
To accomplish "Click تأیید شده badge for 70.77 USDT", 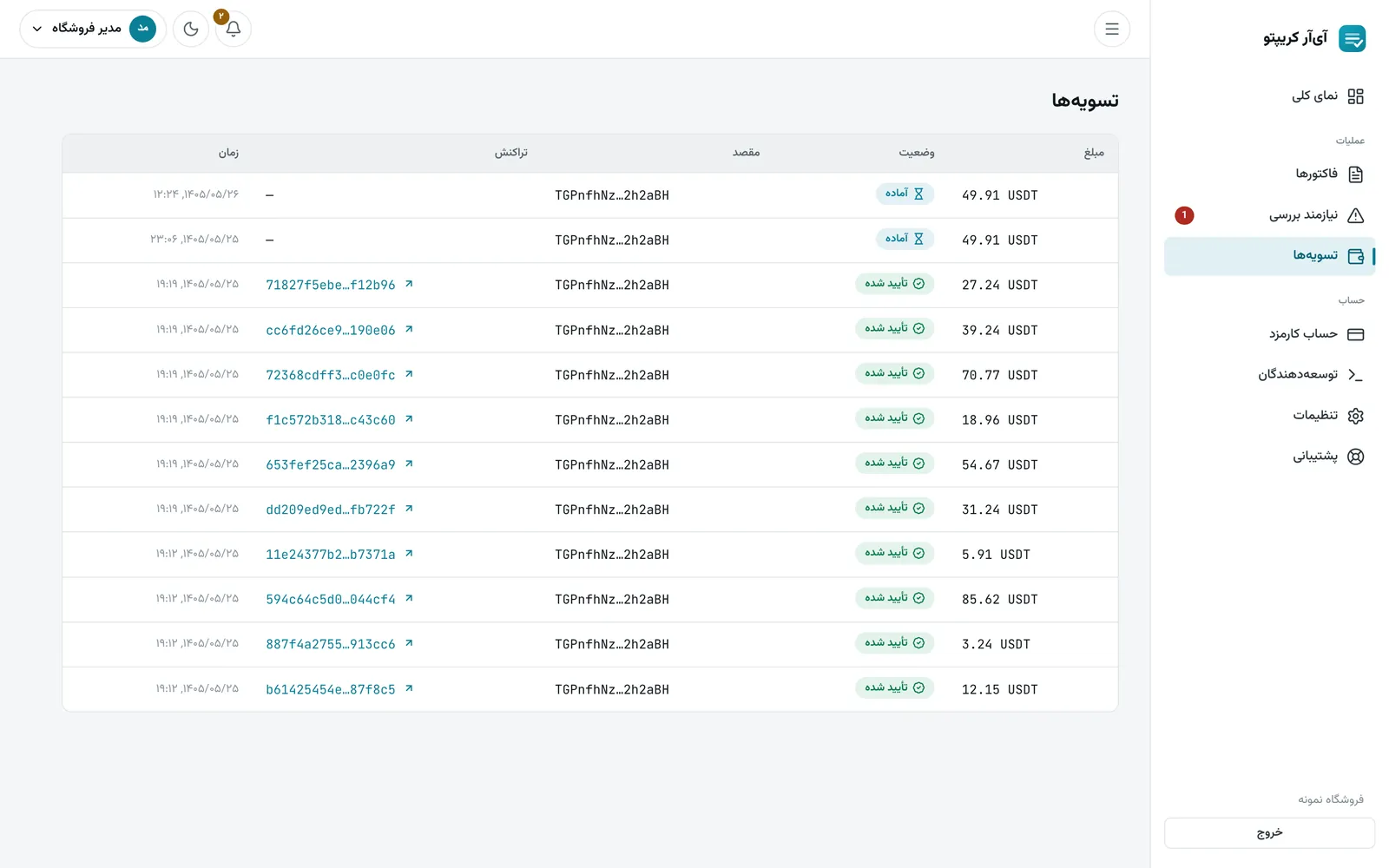I will [x=894, y=373].
